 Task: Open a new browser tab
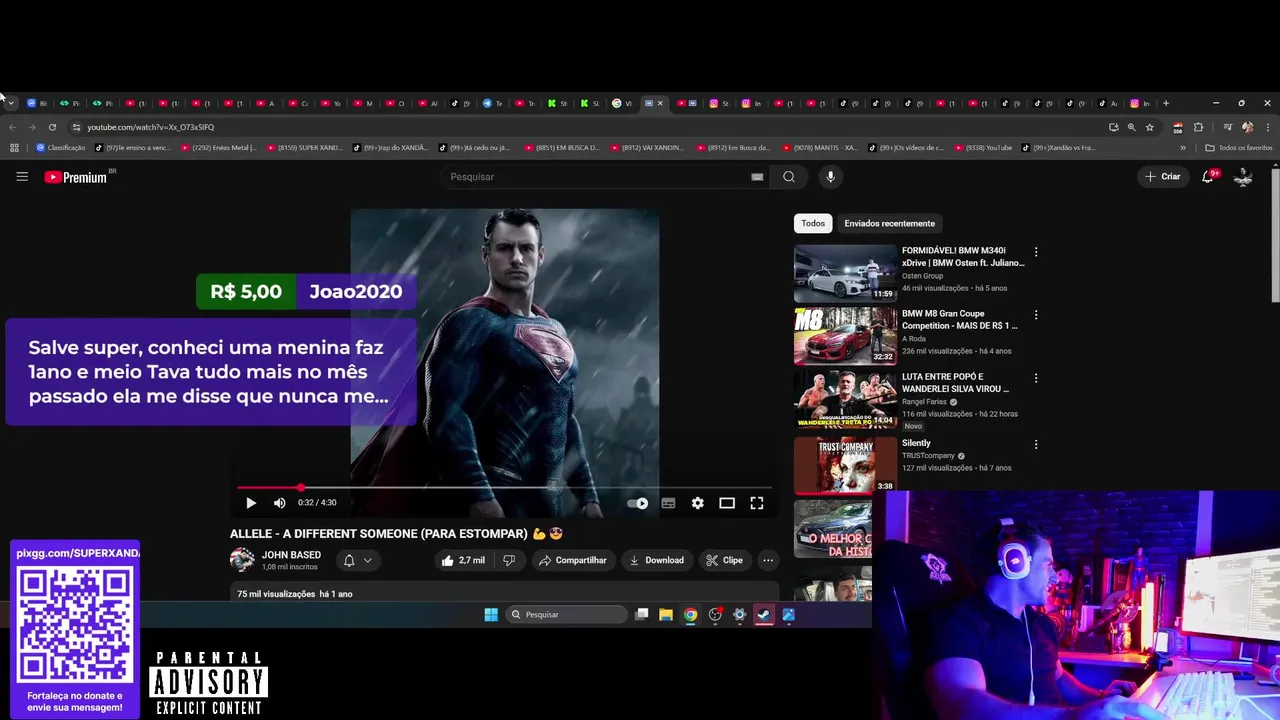(1165, 103)
